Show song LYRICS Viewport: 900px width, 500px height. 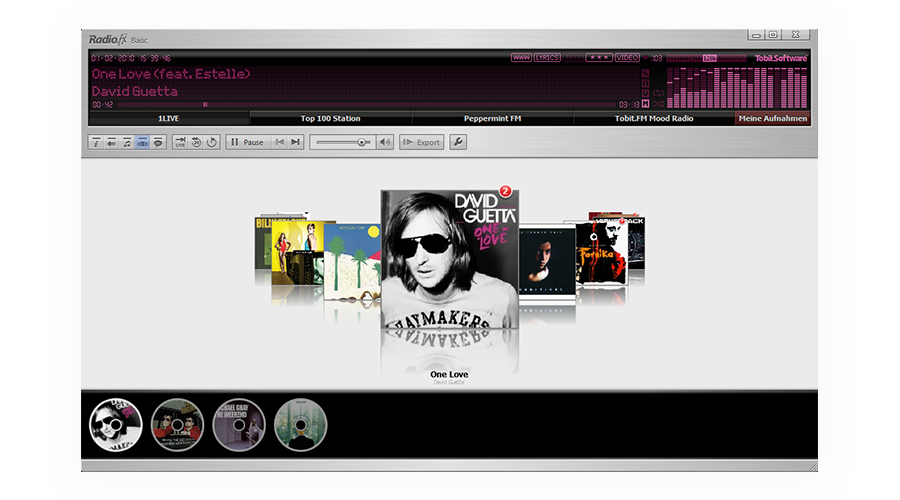(547, 57)
